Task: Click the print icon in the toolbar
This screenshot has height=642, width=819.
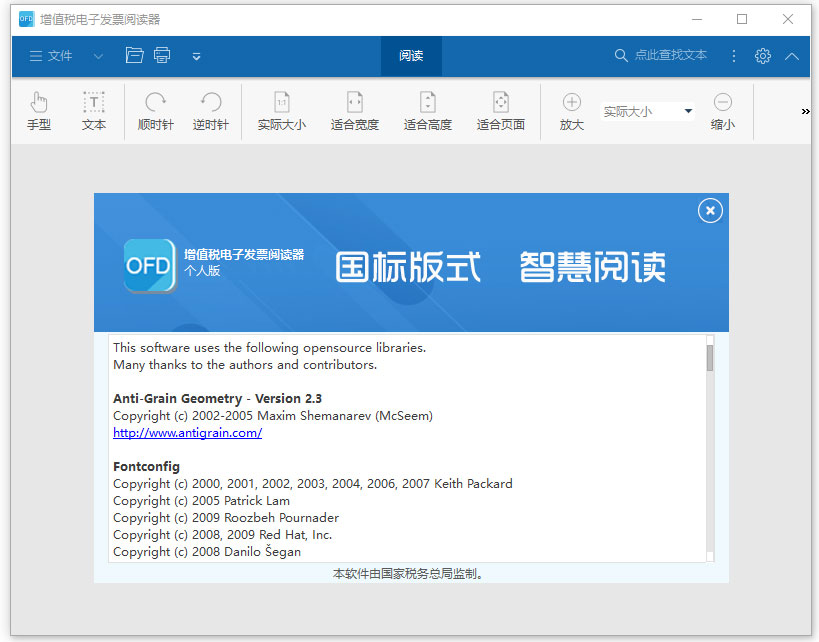Action: coord(162,55)
